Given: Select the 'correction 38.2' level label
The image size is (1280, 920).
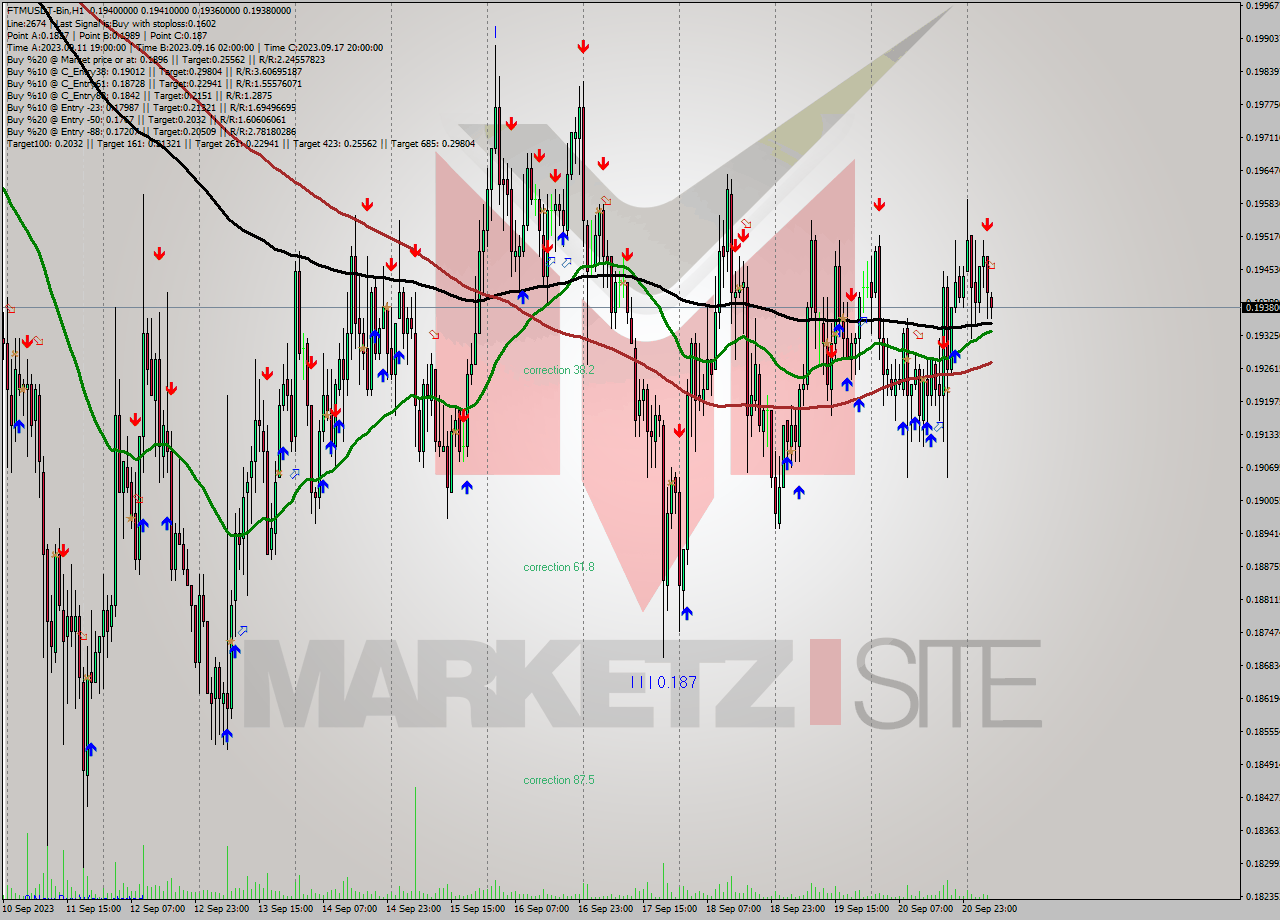Looking at the screenshot, I should point(559,370).
